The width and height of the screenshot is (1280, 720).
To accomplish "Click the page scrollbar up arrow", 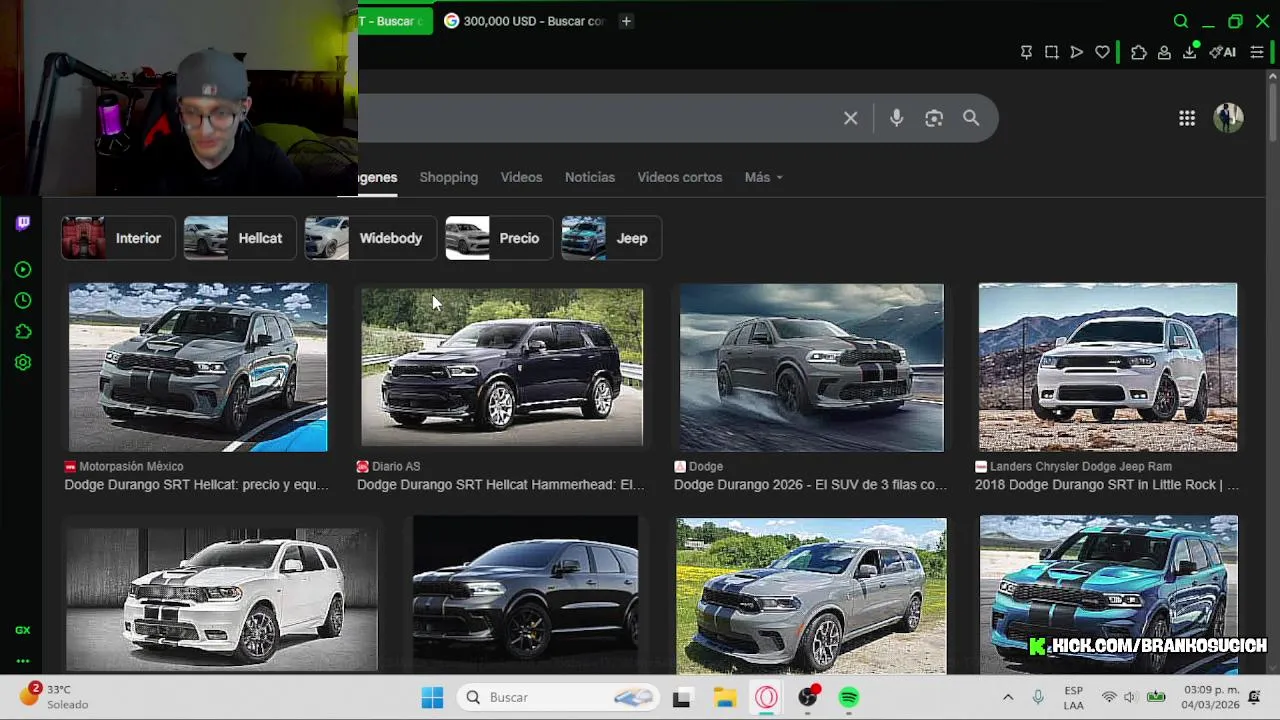I will coord(1273,78).
